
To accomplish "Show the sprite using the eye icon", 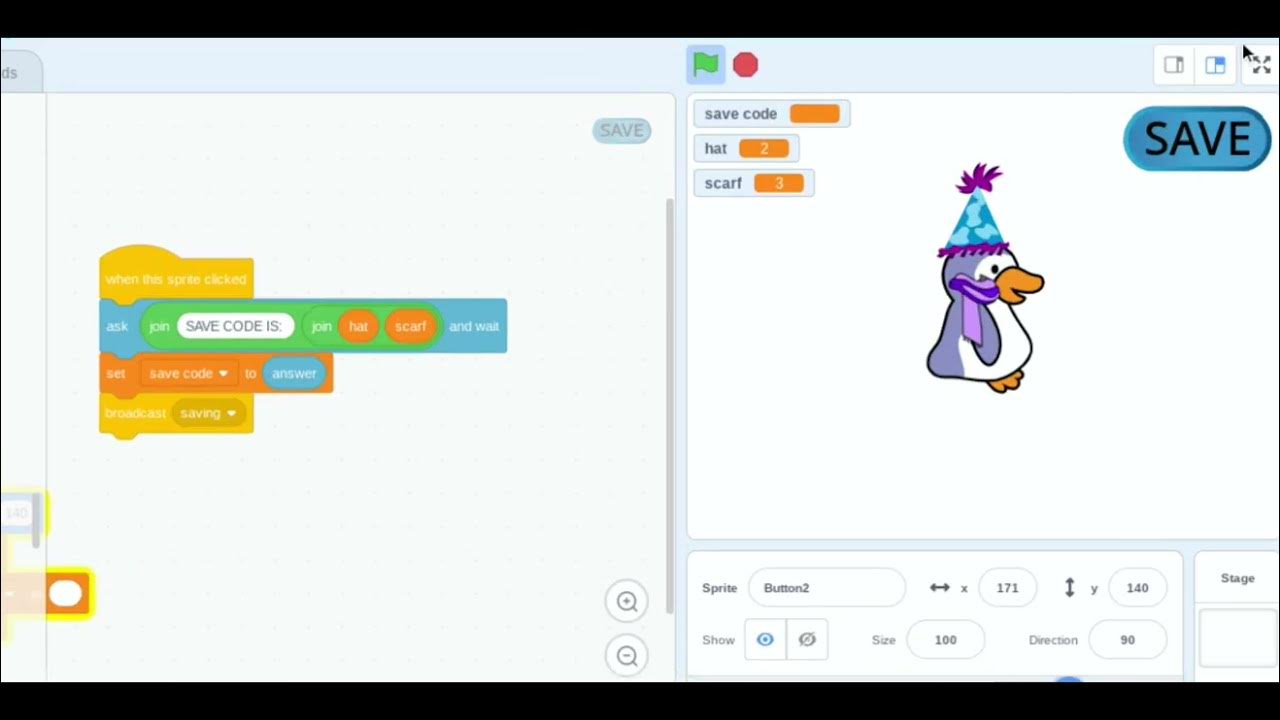I will (x=765, y=640).
